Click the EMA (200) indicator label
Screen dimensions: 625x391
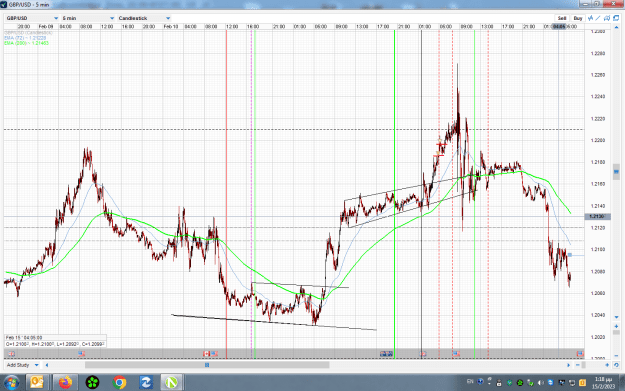pos(27,43)
